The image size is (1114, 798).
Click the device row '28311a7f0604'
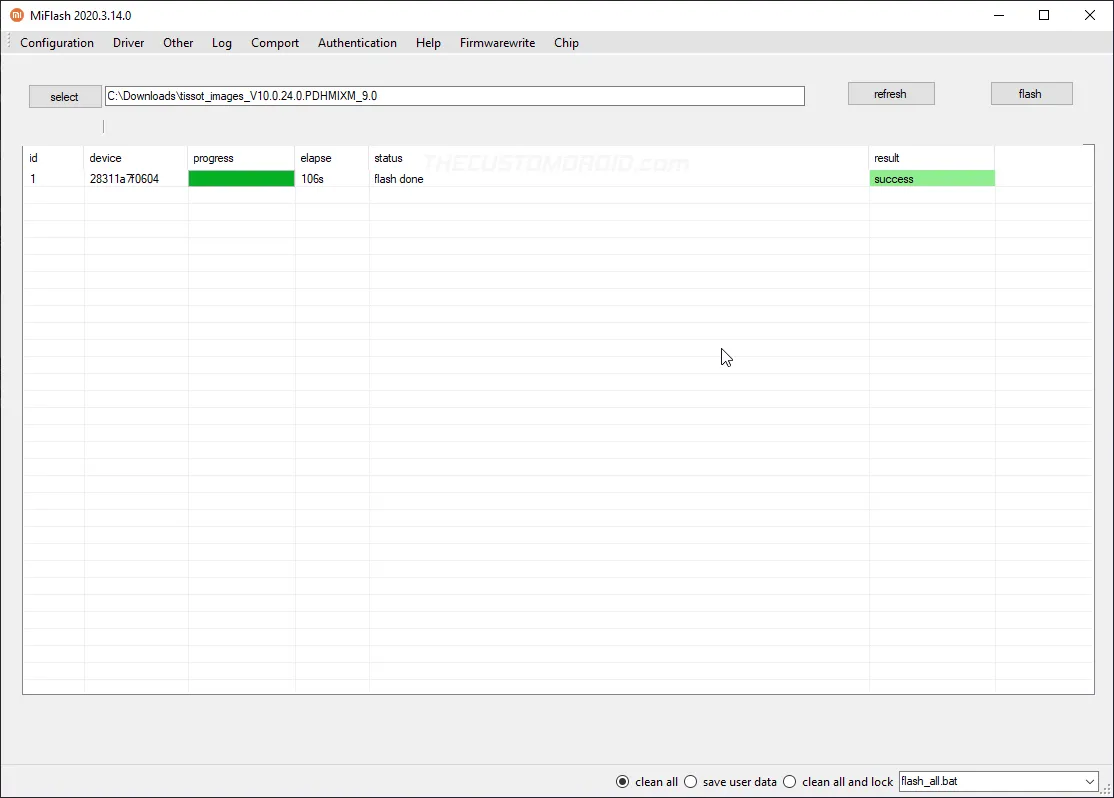coord(135,178)
